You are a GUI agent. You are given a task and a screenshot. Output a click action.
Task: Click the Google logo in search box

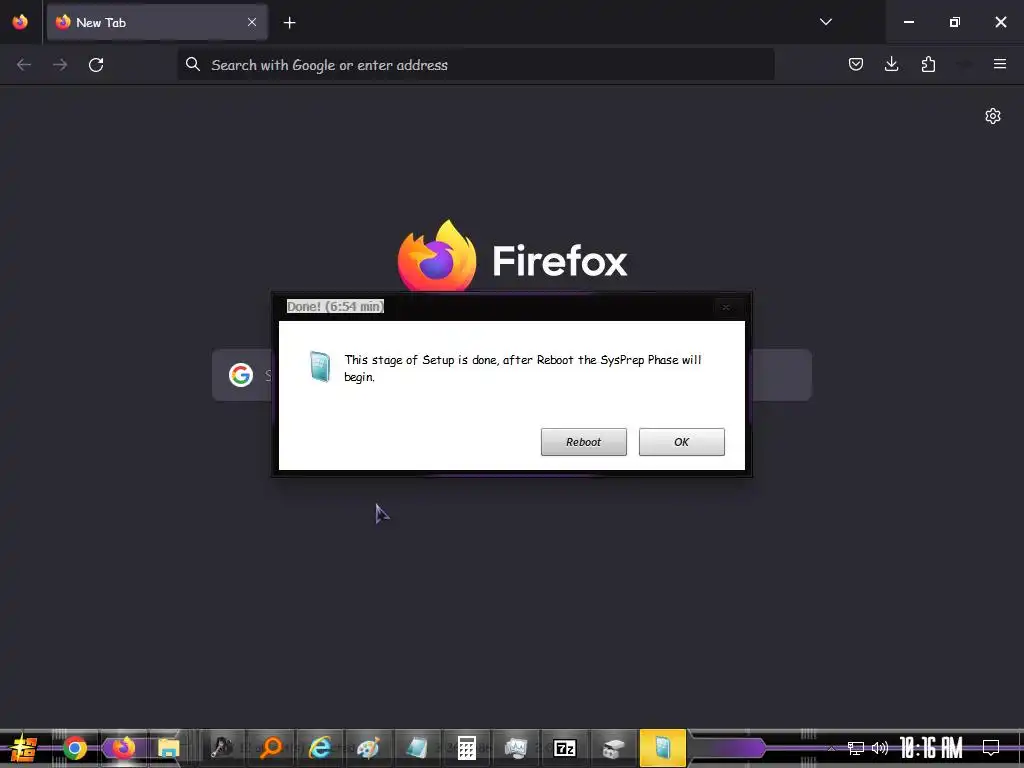click(241, 375)
